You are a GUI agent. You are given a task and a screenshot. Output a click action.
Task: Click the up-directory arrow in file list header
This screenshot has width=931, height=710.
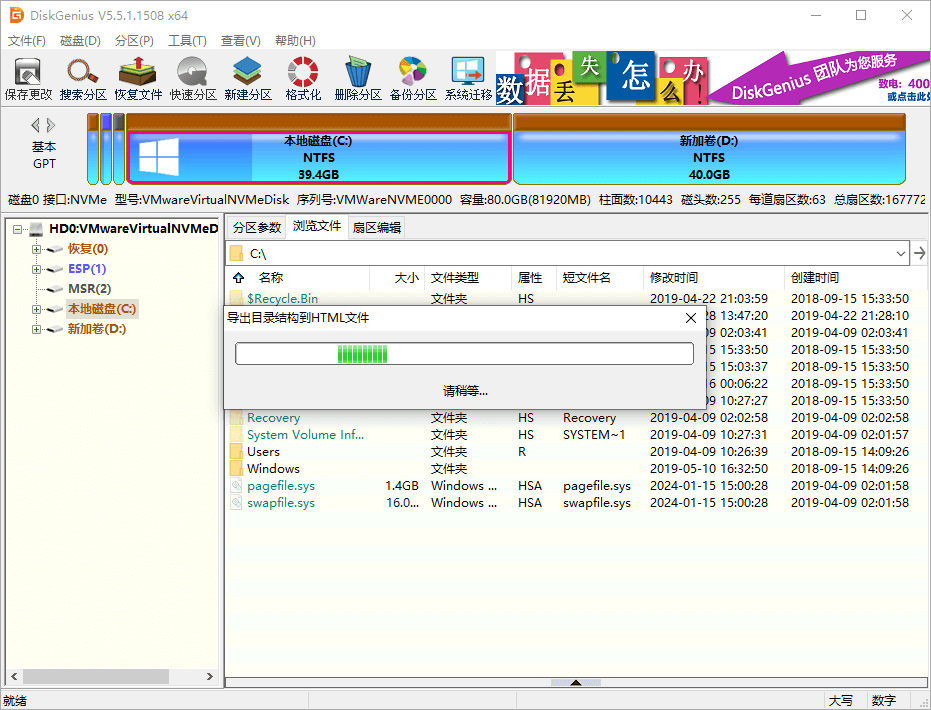[239, 277]
